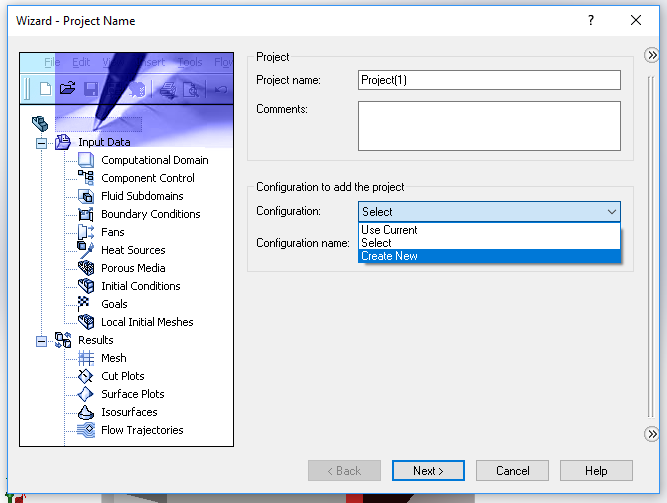
Task: Collapse the Input Data tree node
Action: (42, 142)
